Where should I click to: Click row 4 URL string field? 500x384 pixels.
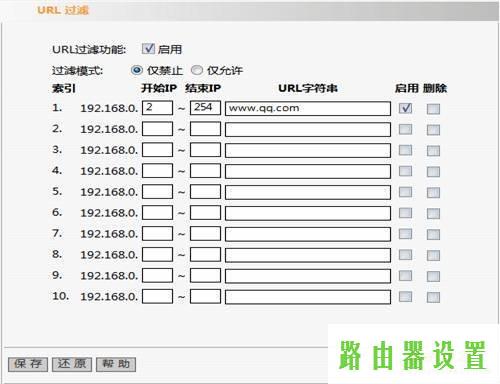tap(308, 172)
